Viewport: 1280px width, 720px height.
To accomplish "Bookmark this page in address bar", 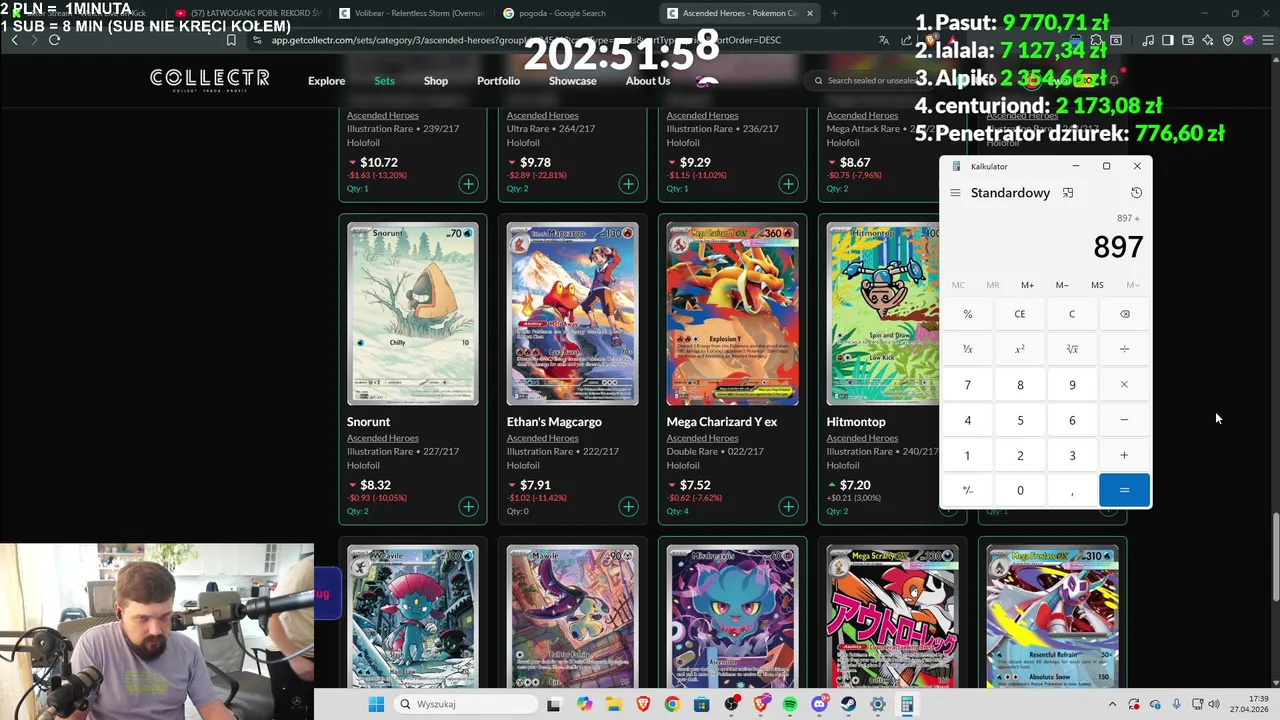I will click(x=231, y=40).
